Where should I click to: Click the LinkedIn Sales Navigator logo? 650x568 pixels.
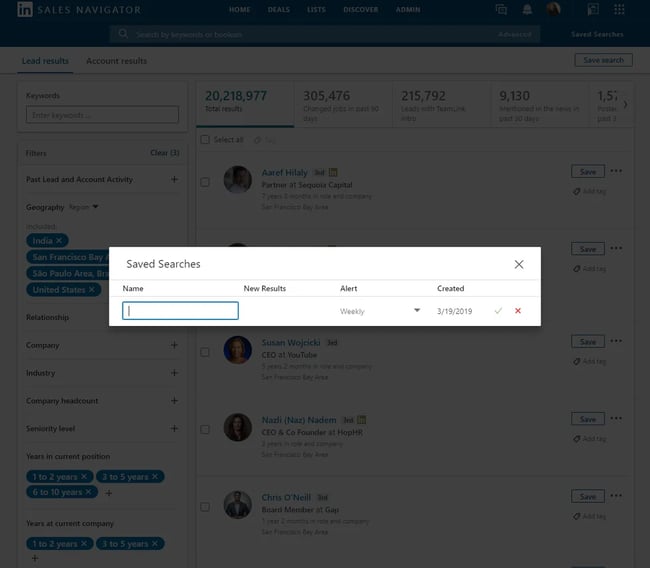24,10
